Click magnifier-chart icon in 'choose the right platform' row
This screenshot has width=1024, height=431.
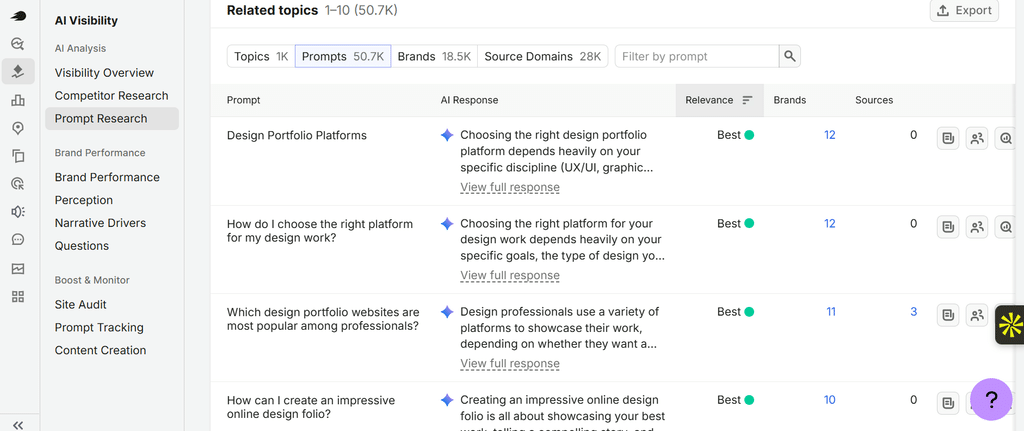click(1006, 227)
